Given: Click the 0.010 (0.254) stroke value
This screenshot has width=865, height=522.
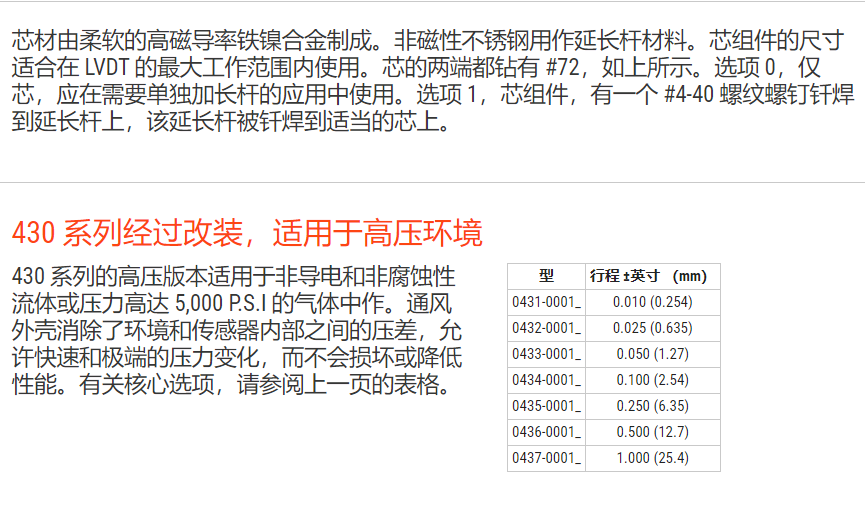Looking at the screenshot, I should [652, 302].
